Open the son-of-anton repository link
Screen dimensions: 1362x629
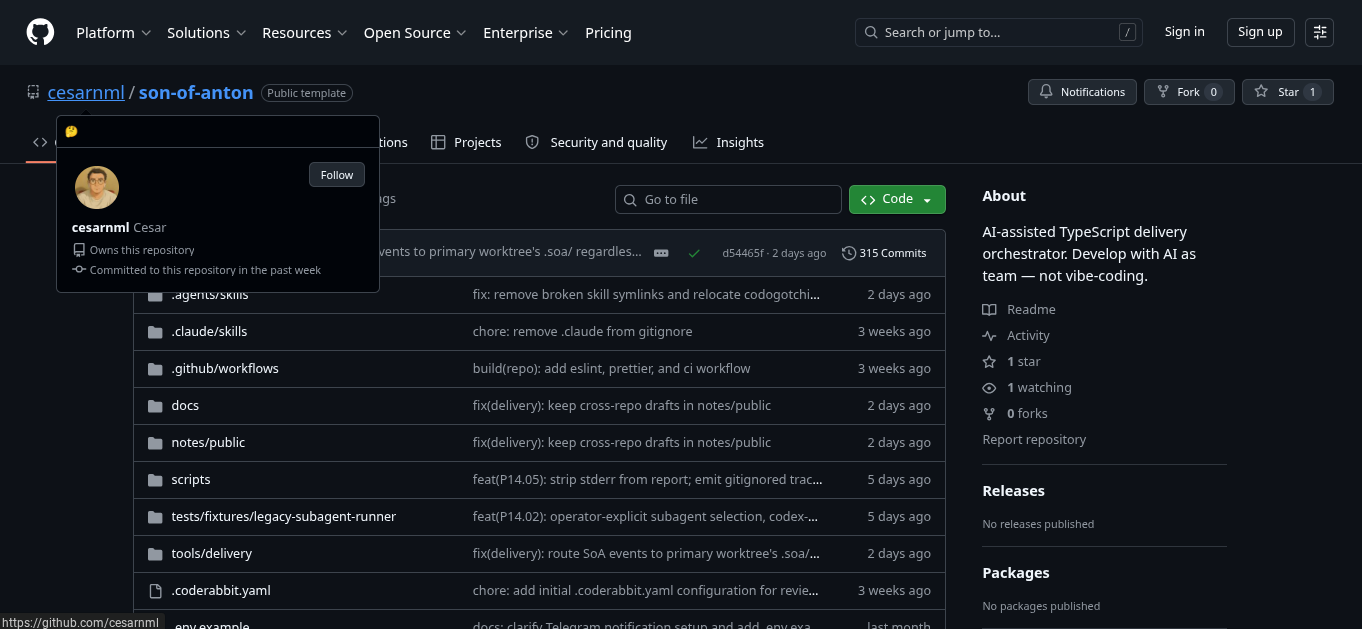pyautogui.click(x=196, y=92)
